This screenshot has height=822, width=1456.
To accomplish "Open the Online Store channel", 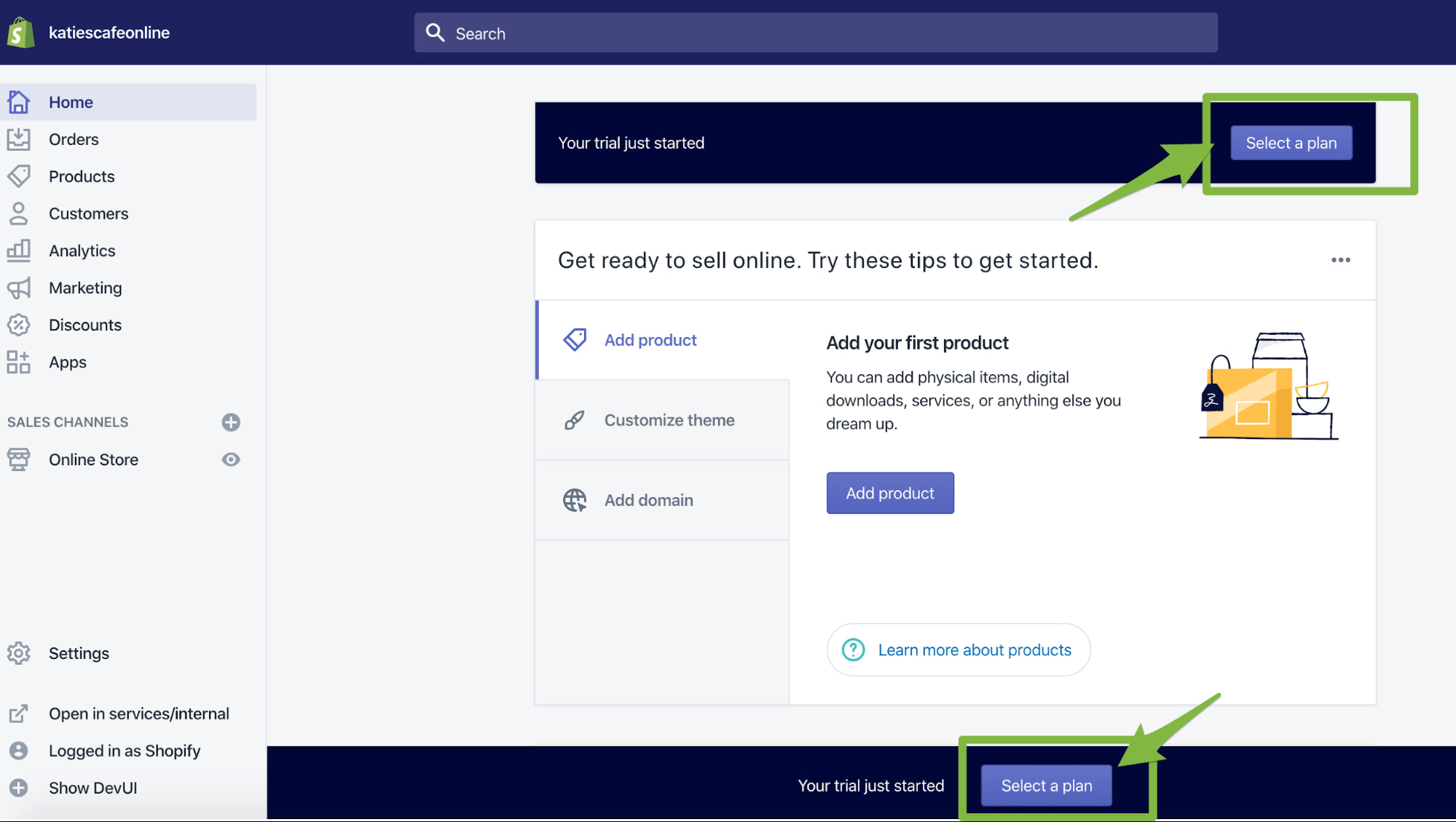I will (x=94, y=459).
